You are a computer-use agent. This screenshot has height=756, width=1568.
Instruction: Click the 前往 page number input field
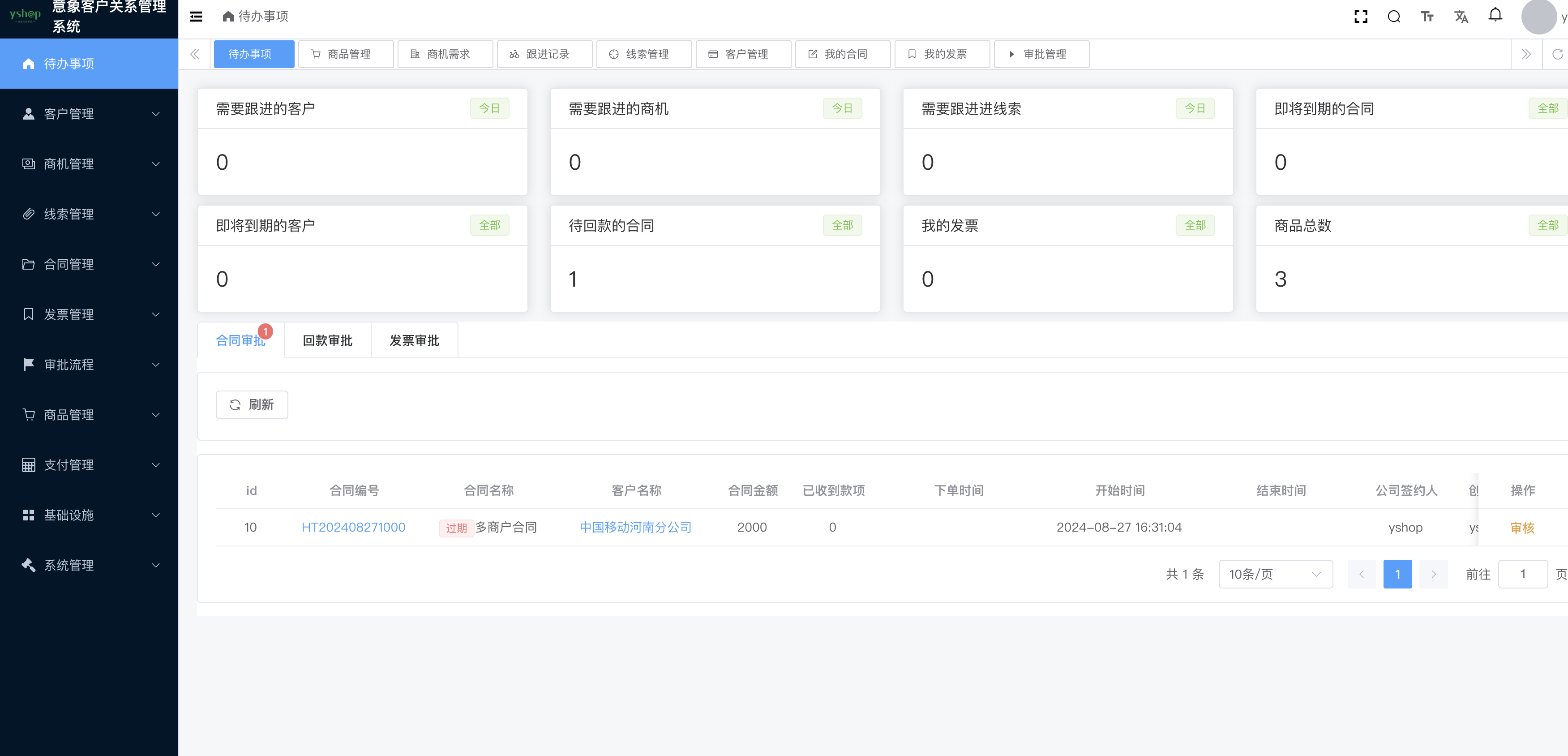coord(1522,574)
